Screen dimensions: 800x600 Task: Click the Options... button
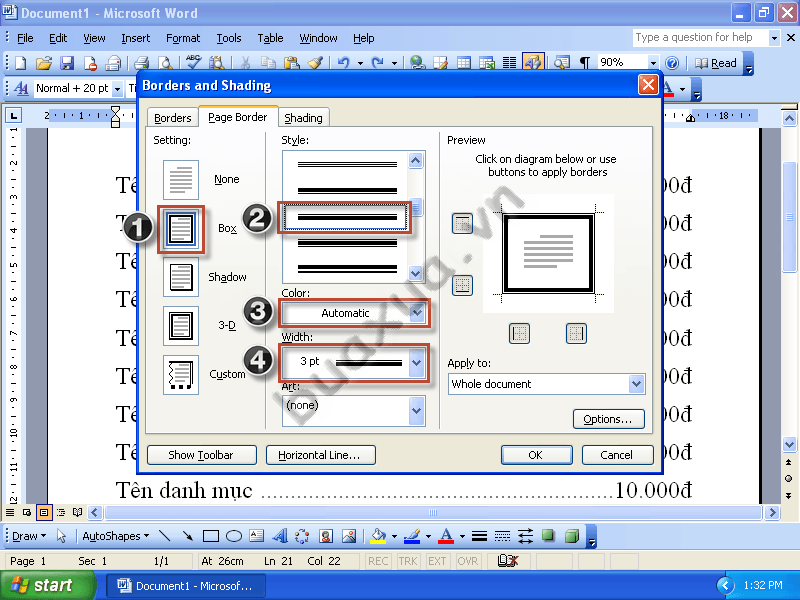tap(608, 419)
